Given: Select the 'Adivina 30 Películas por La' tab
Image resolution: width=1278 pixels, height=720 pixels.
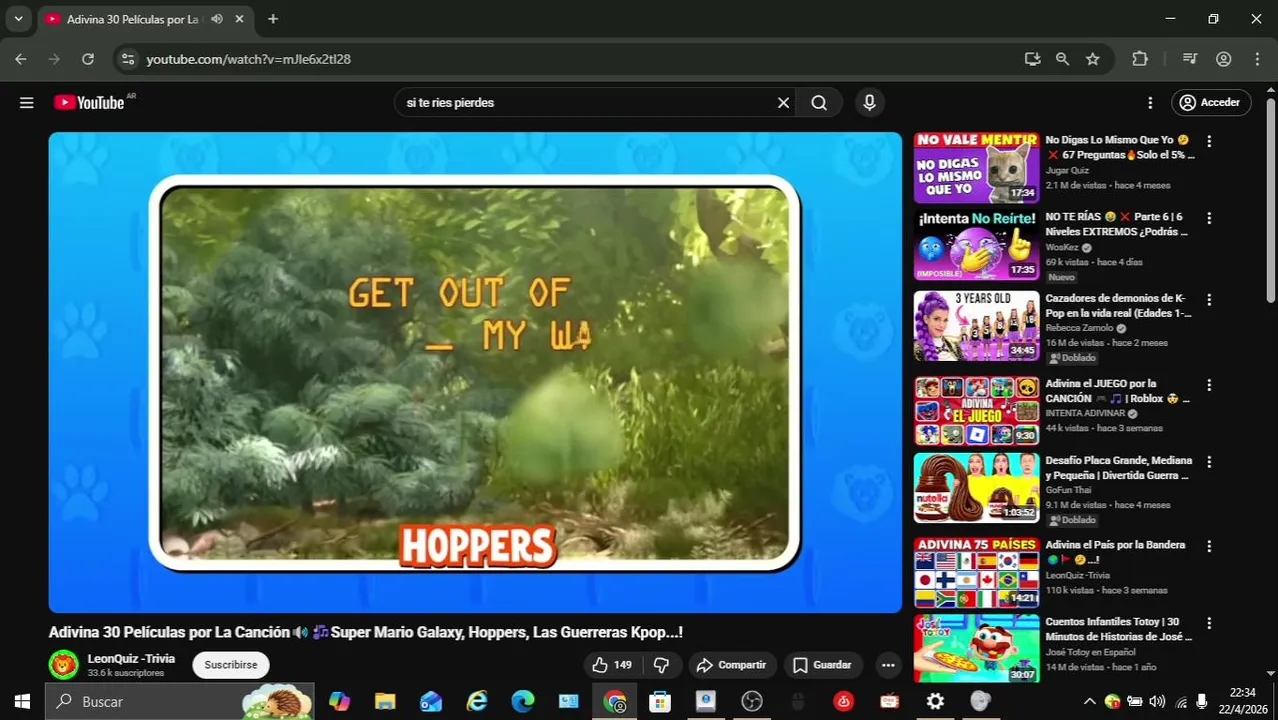Looking at the screenshot, I should tap(133, 19).
